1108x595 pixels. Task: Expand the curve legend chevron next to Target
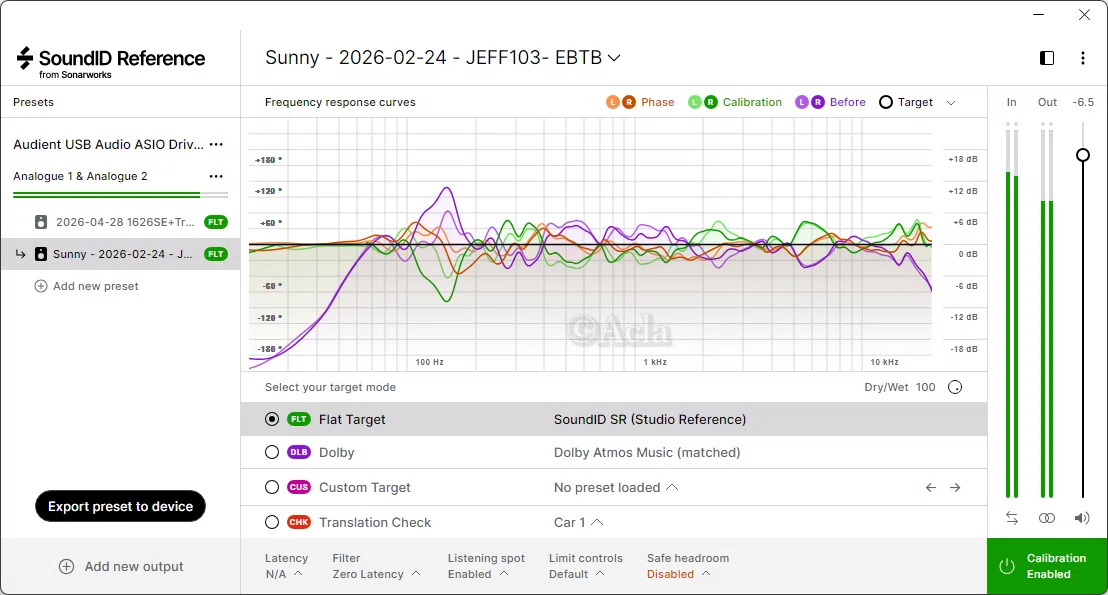point(951,102)
